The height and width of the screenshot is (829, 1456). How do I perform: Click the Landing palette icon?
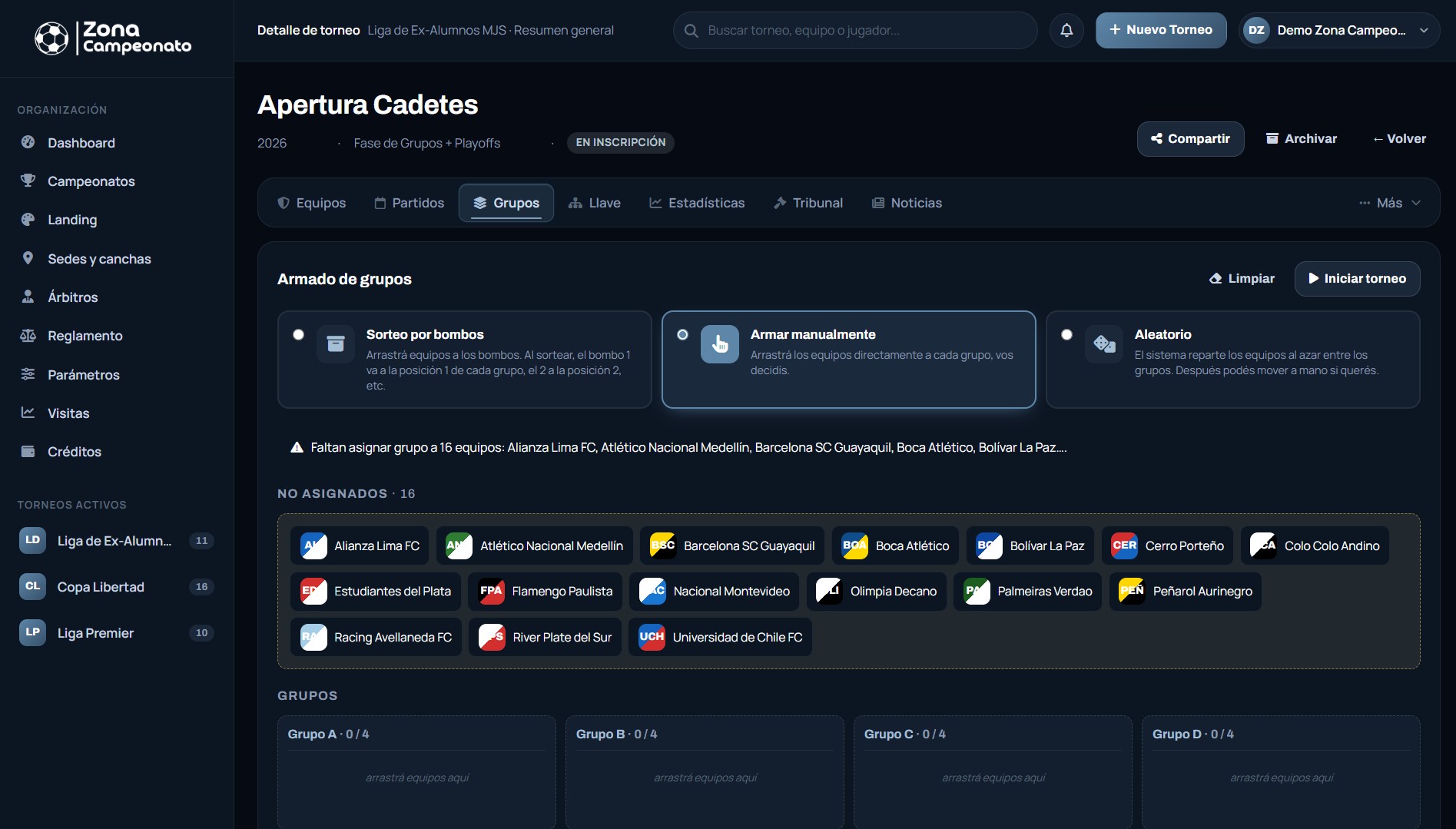28,219
